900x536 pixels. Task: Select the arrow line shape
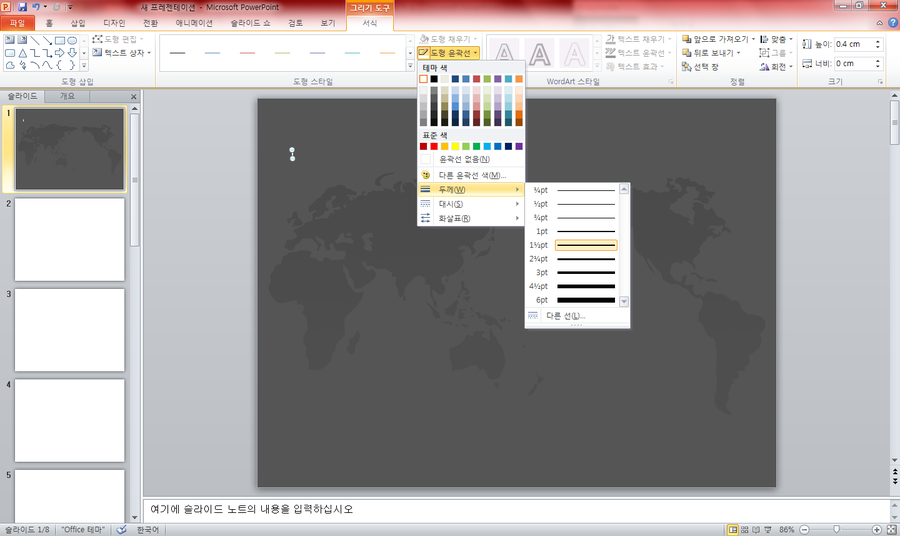coord(47,41)
